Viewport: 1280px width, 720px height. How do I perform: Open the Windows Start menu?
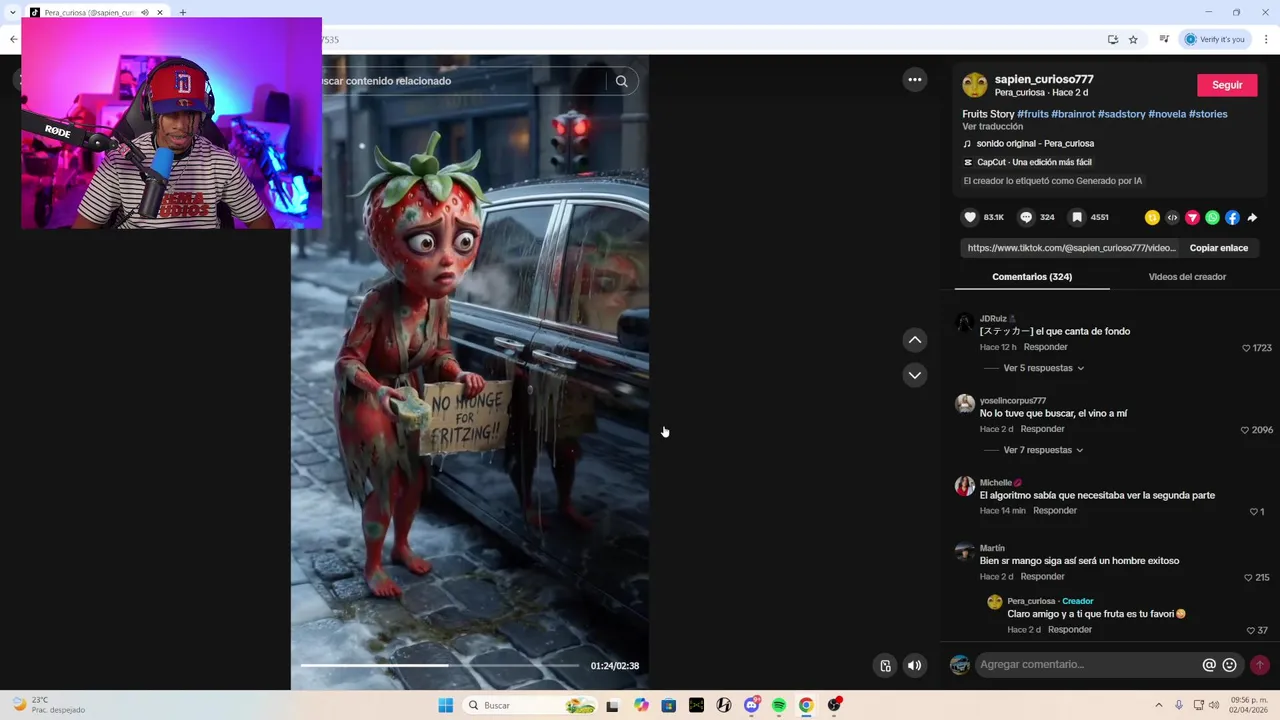click(x=446, y=705)
